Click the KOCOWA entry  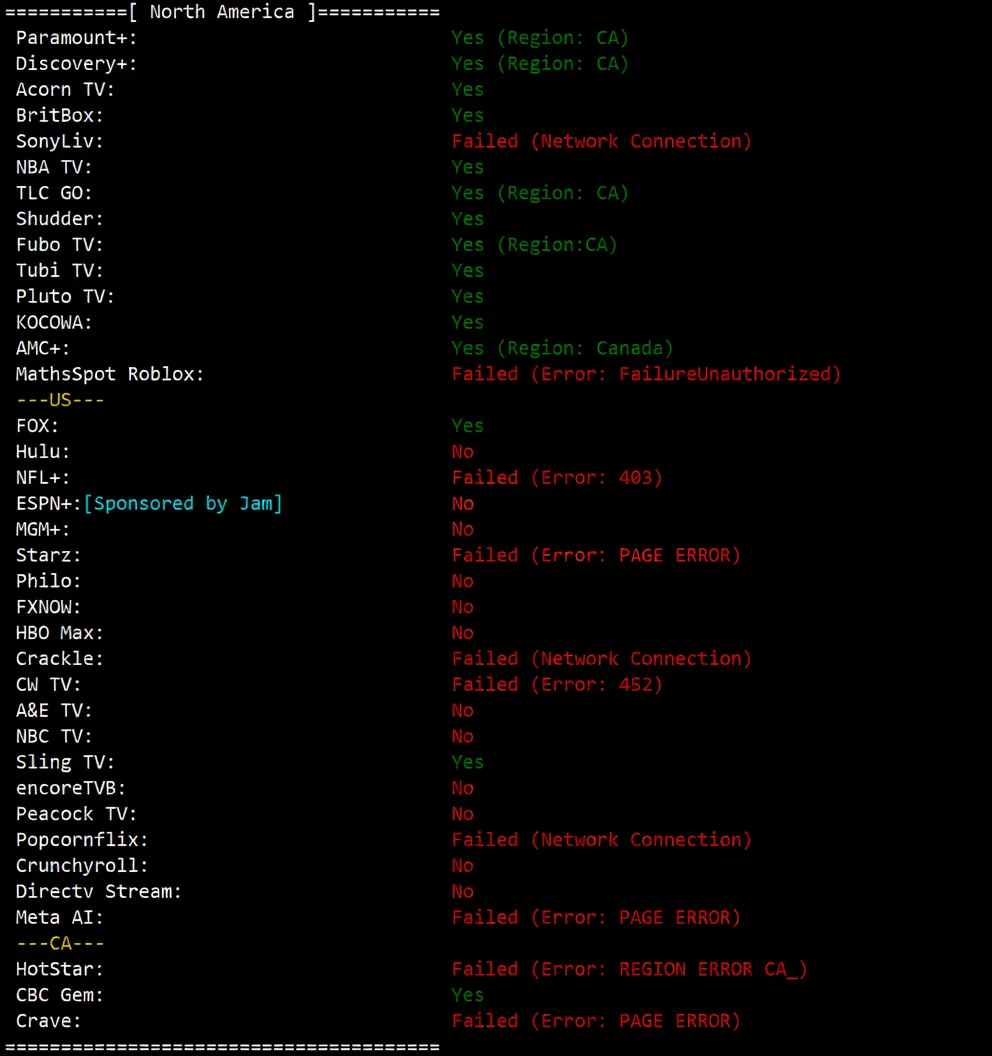coord(53,322)
